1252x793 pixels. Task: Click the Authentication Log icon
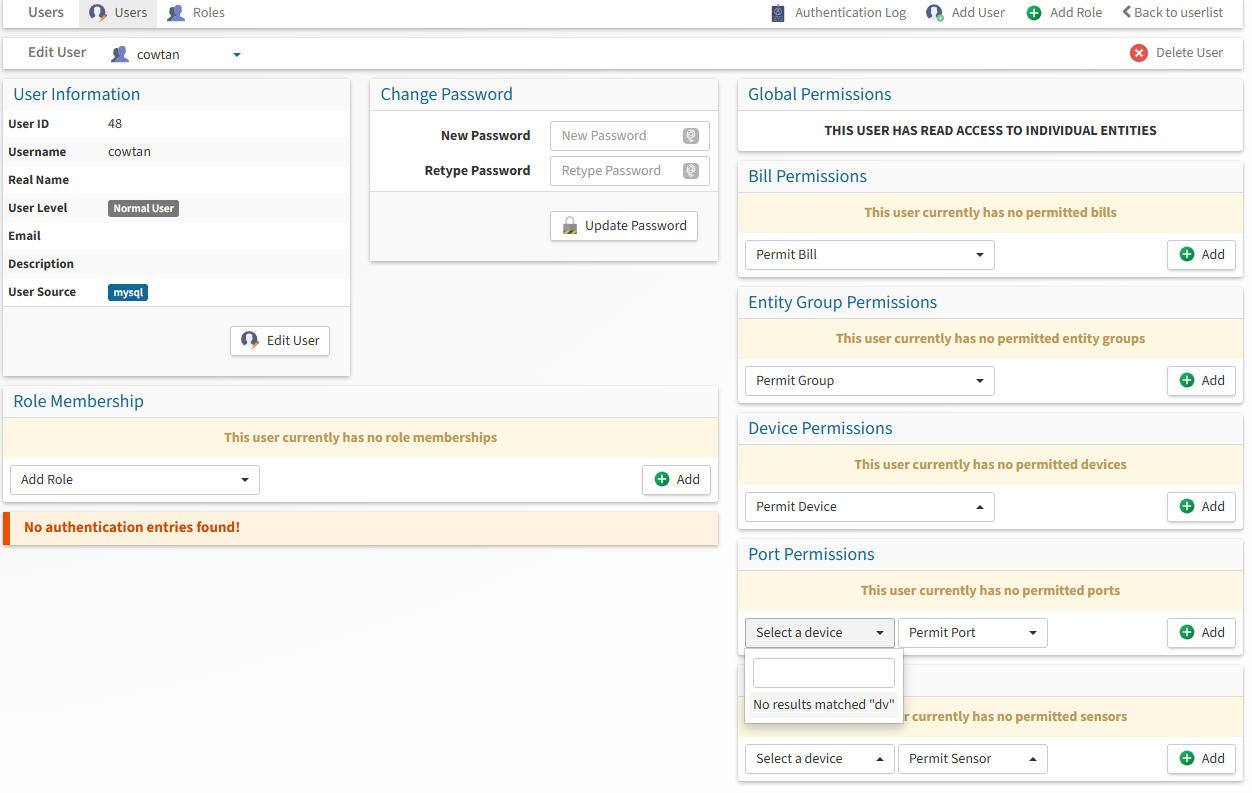tap(778, 13)
